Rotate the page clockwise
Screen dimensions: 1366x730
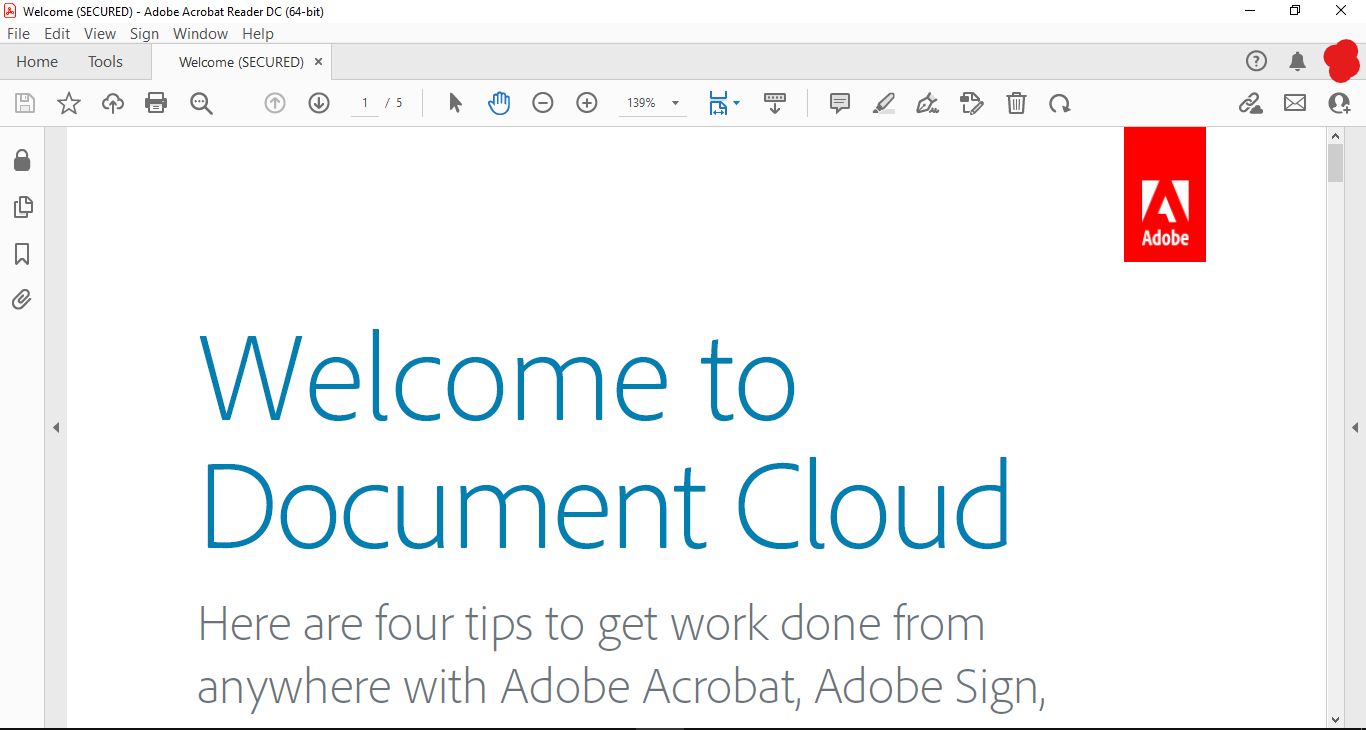coord(1060,103)
